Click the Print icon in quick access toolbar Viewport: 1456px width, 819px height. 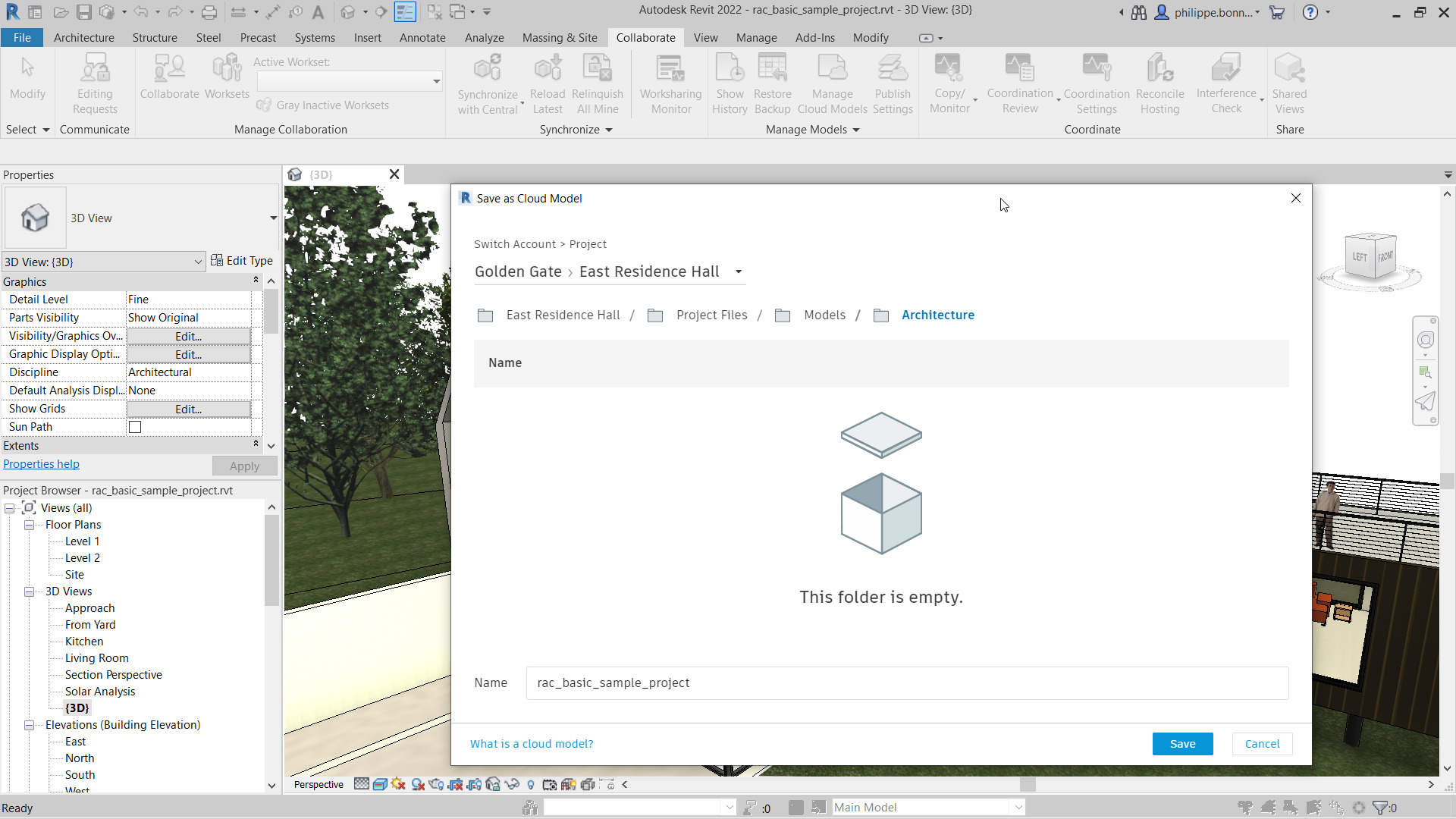pyautogui.click(x=209, y=12)
